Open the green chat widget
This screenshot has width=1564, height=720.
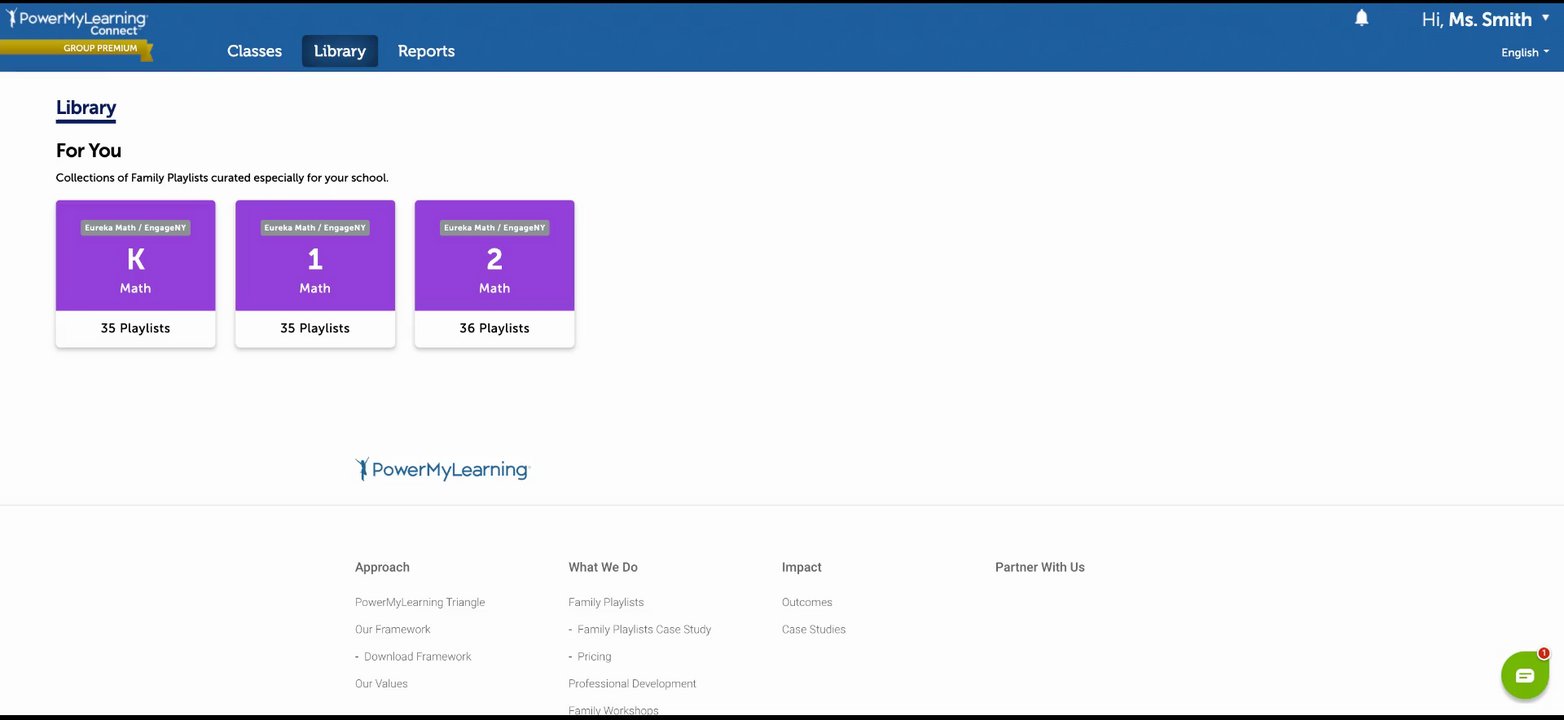pos(1524,675)
